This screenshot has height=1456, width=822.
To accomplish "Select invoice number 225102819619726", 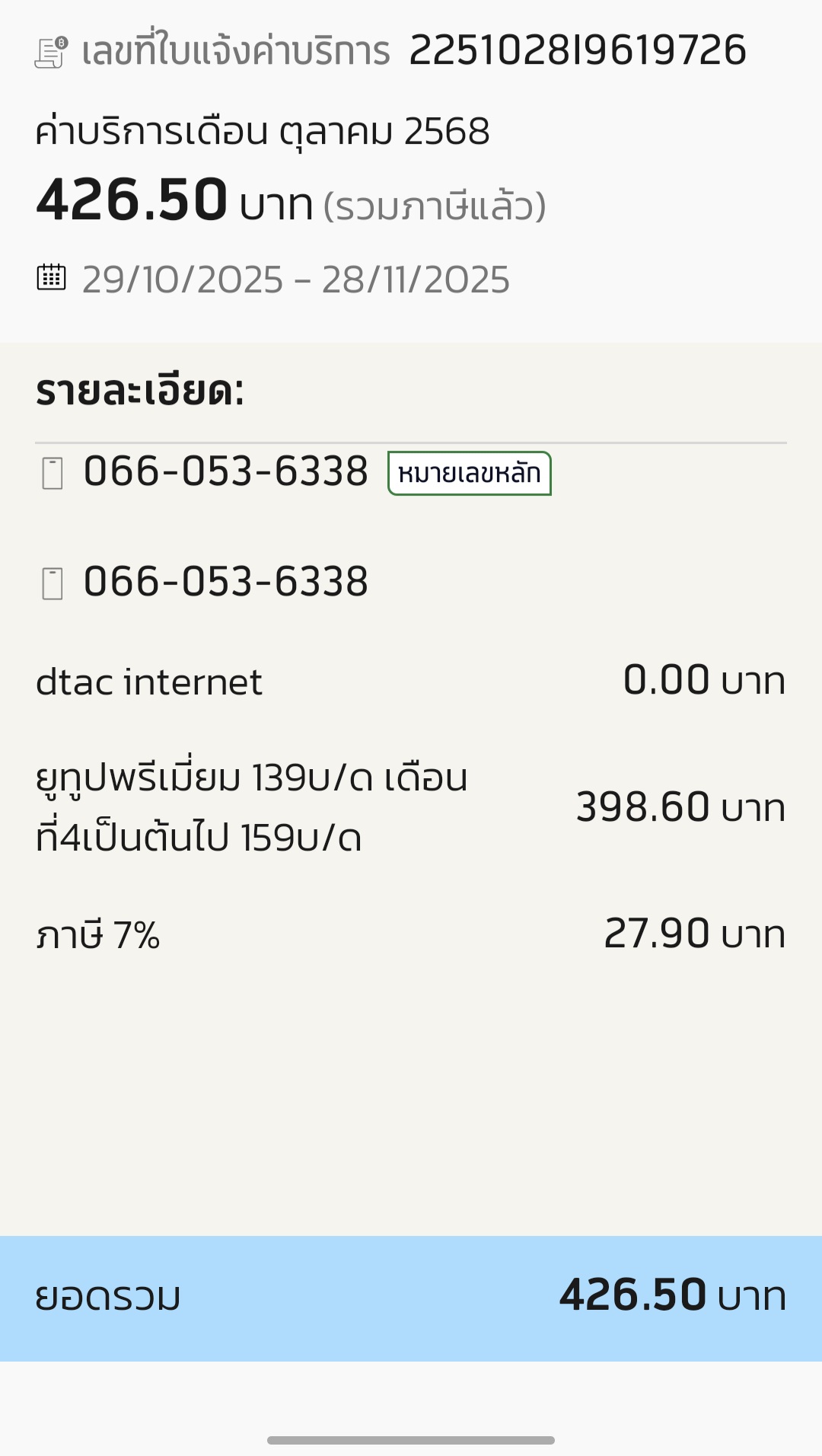I will pos(577,51).
